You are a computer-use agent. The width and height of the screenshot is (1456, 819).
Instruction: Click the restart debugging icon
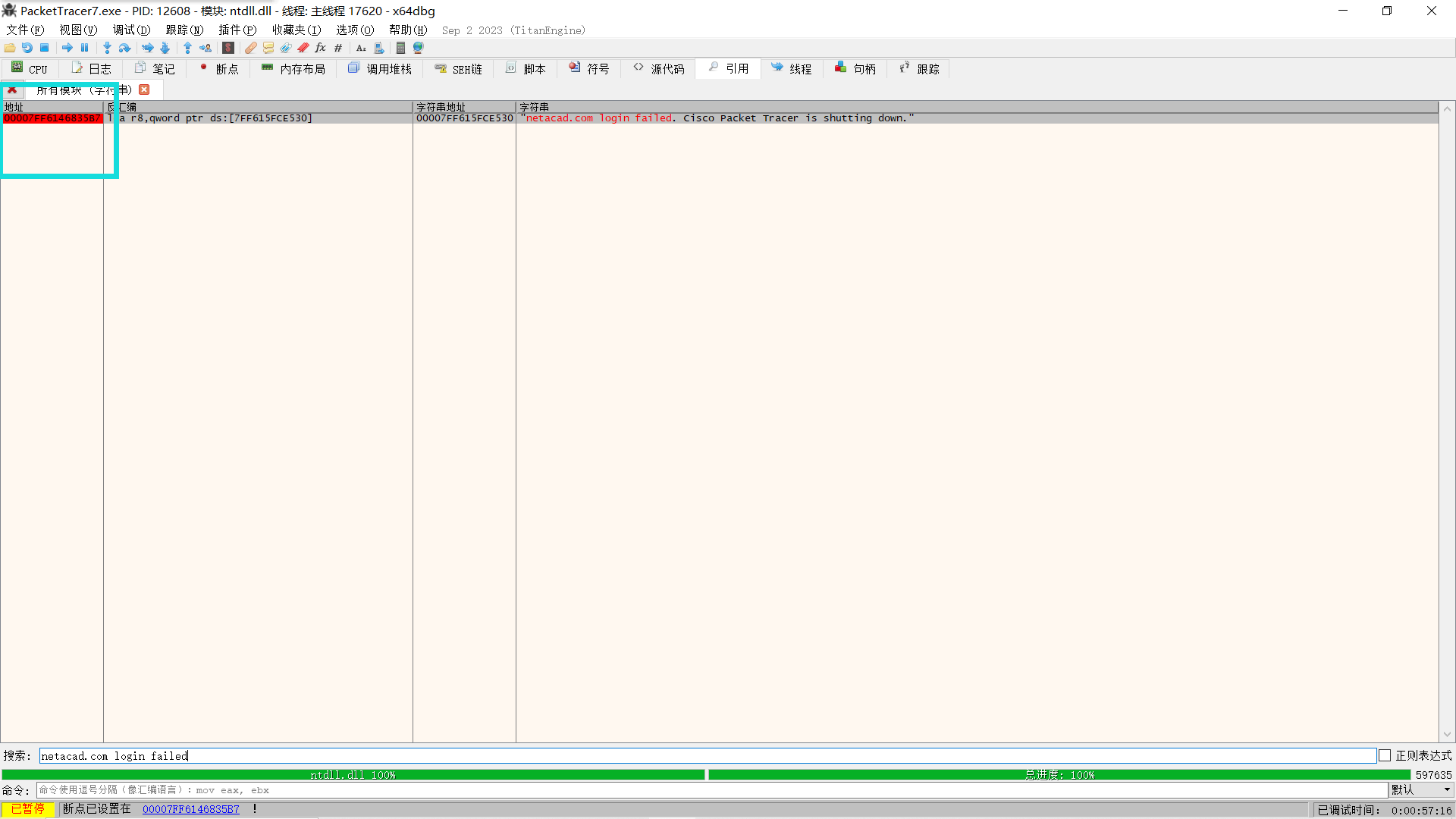click(27, 48)
